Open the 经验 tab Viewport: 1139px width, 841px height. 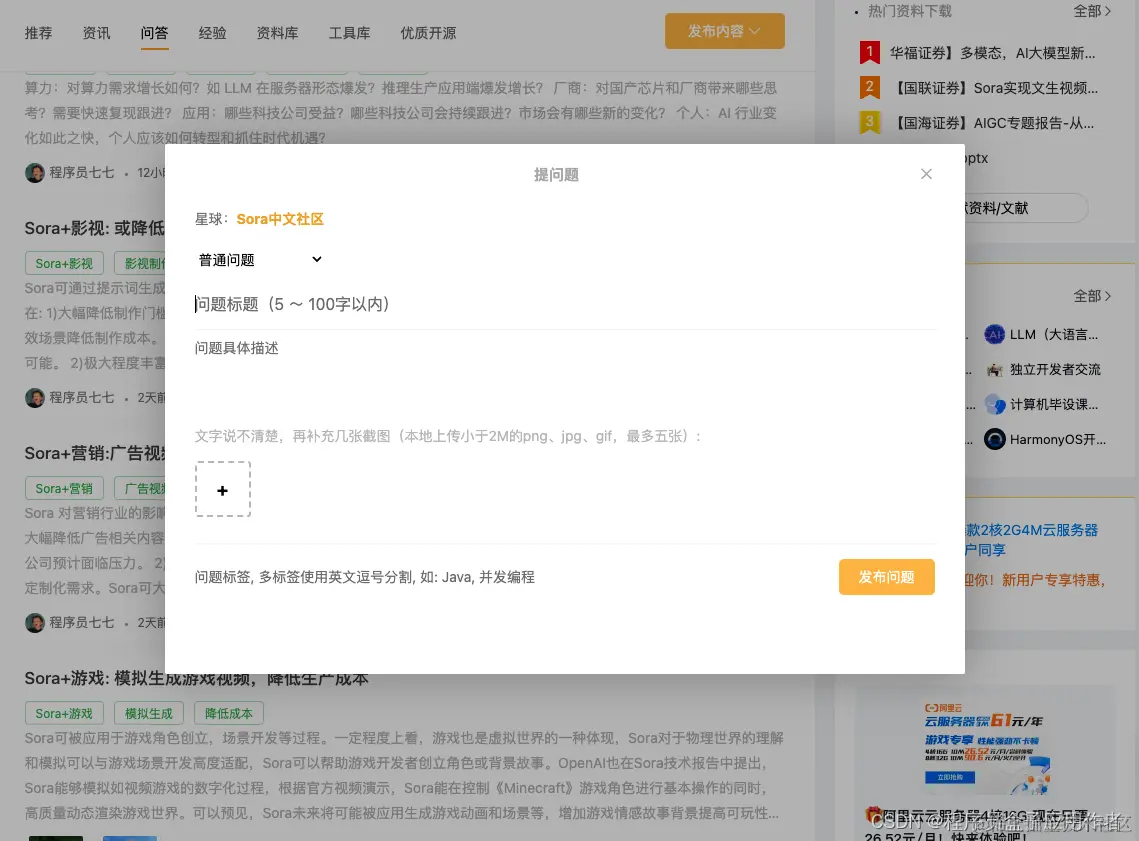coord(212,33)
